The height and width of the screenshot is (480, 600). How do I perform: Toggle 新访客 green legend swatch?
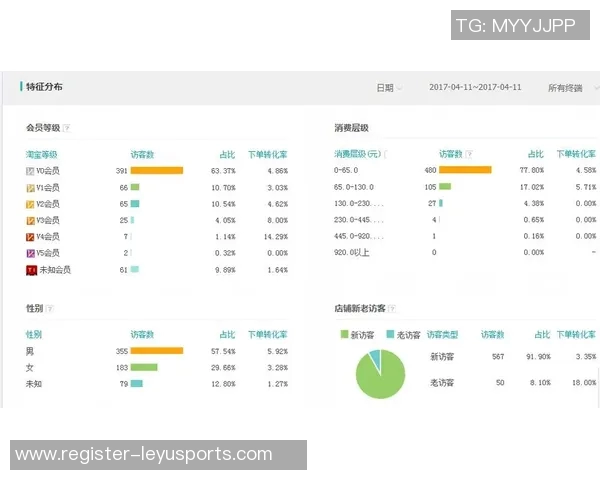pyautogui.click(x=344, y=334)
